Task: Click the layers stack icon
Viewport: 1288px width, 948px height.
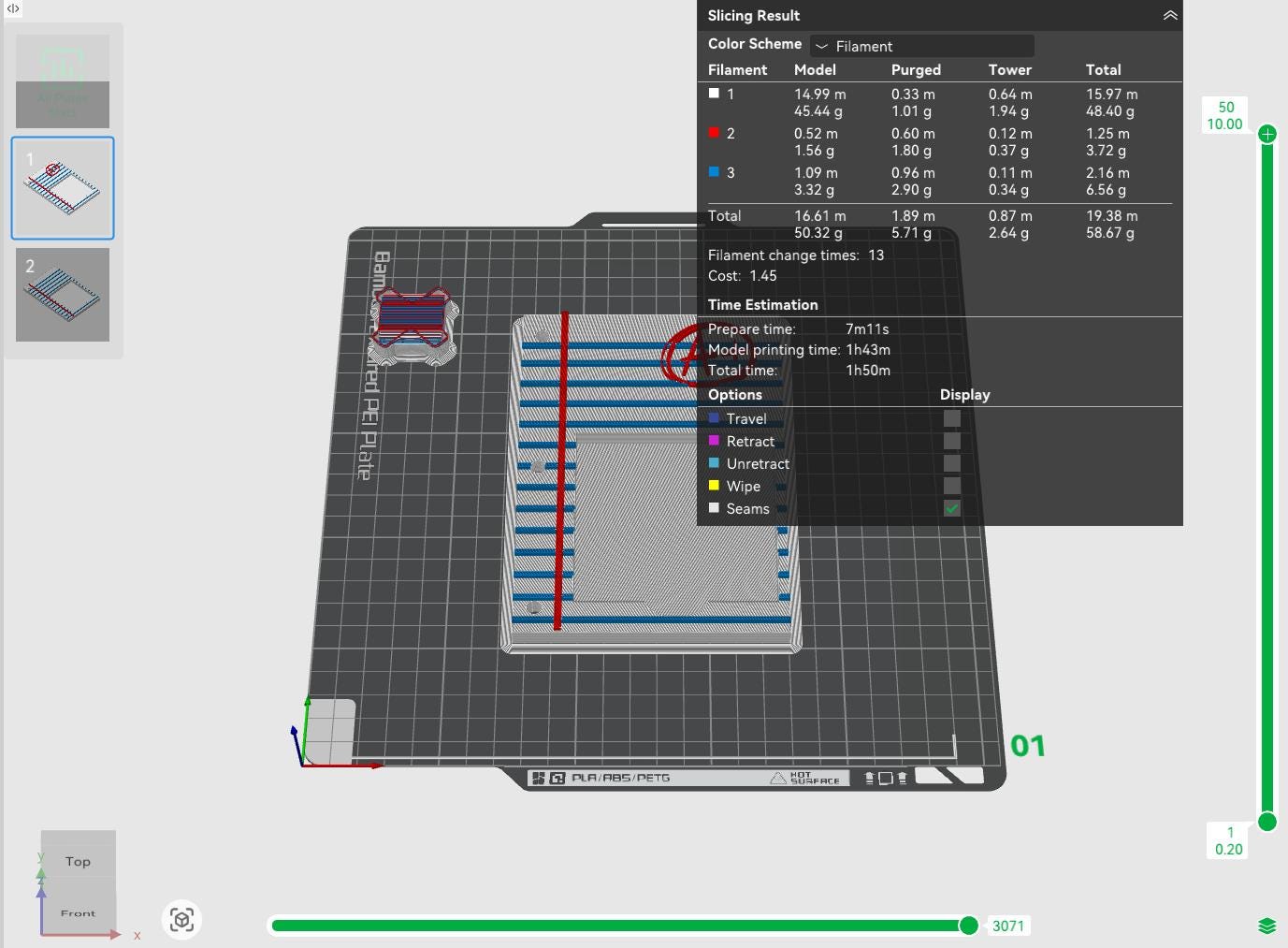Action: 1267,926
